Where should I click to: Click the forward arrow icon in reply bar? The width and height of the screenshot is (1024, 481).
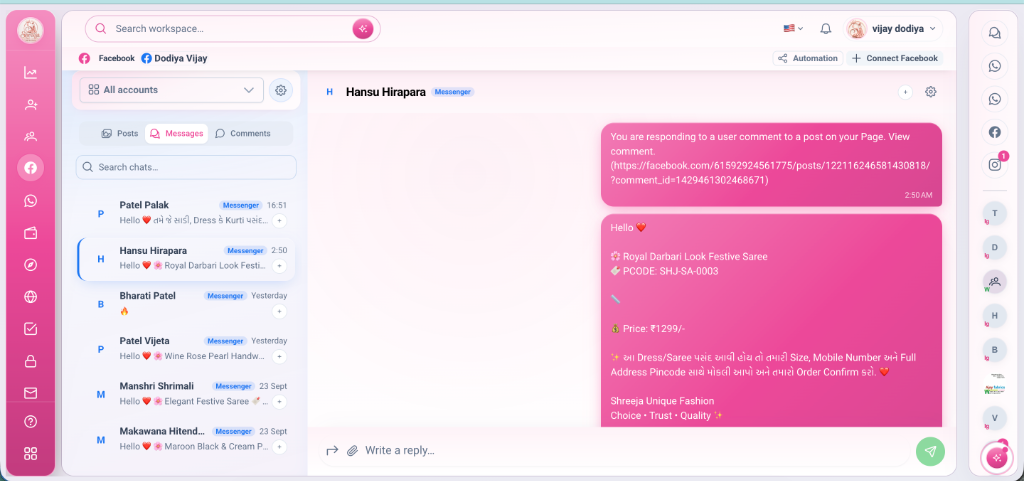click(x=332, y=450)
